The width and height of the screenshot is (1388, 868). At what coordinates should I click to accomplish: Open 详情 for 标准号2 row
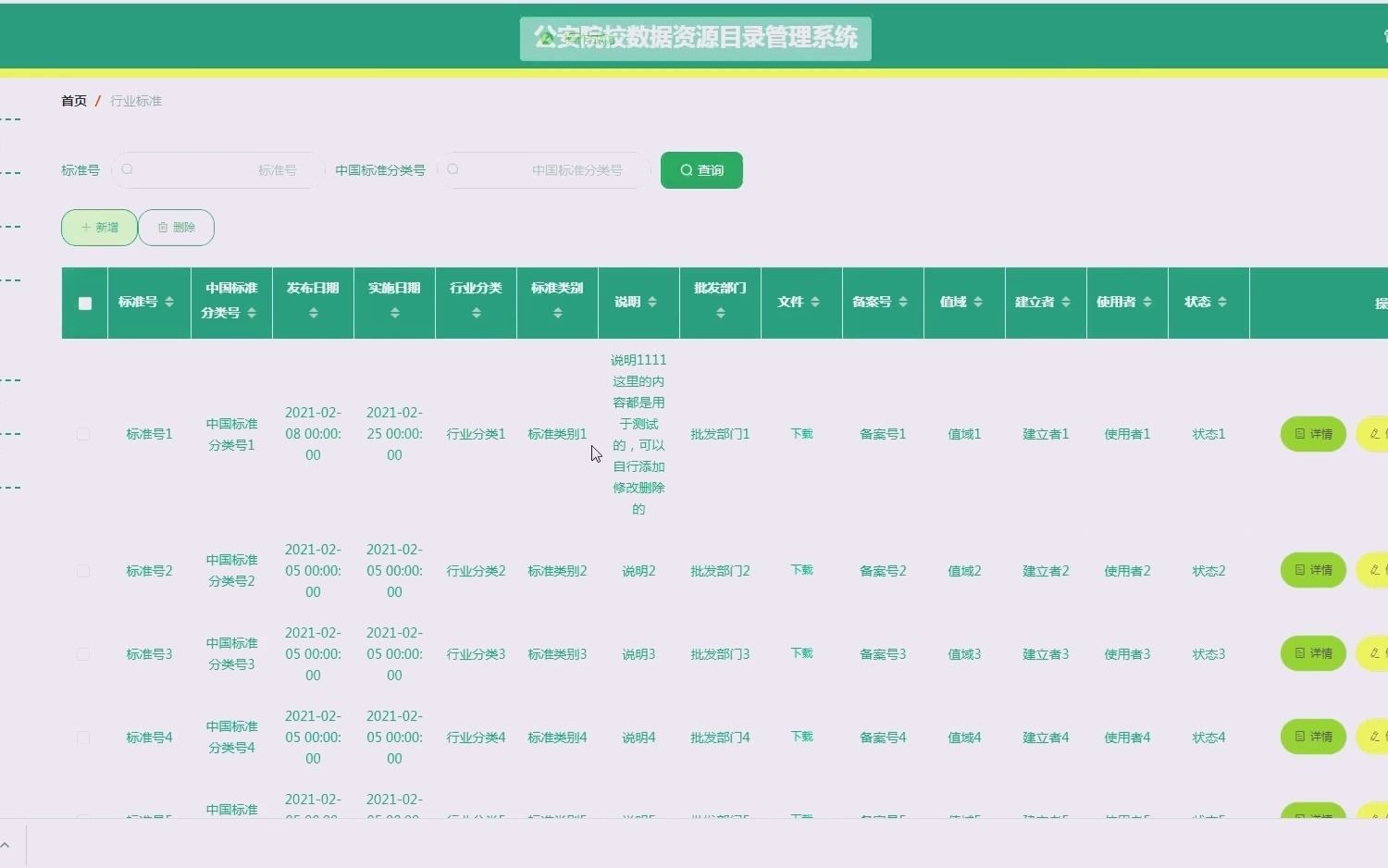tap(1313, 570)
